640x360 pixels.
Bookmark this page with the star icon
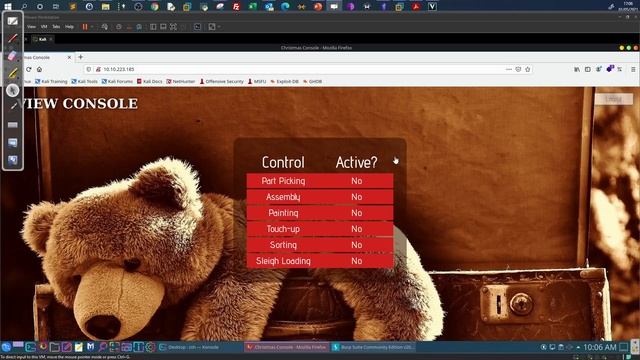coord(528,69)
